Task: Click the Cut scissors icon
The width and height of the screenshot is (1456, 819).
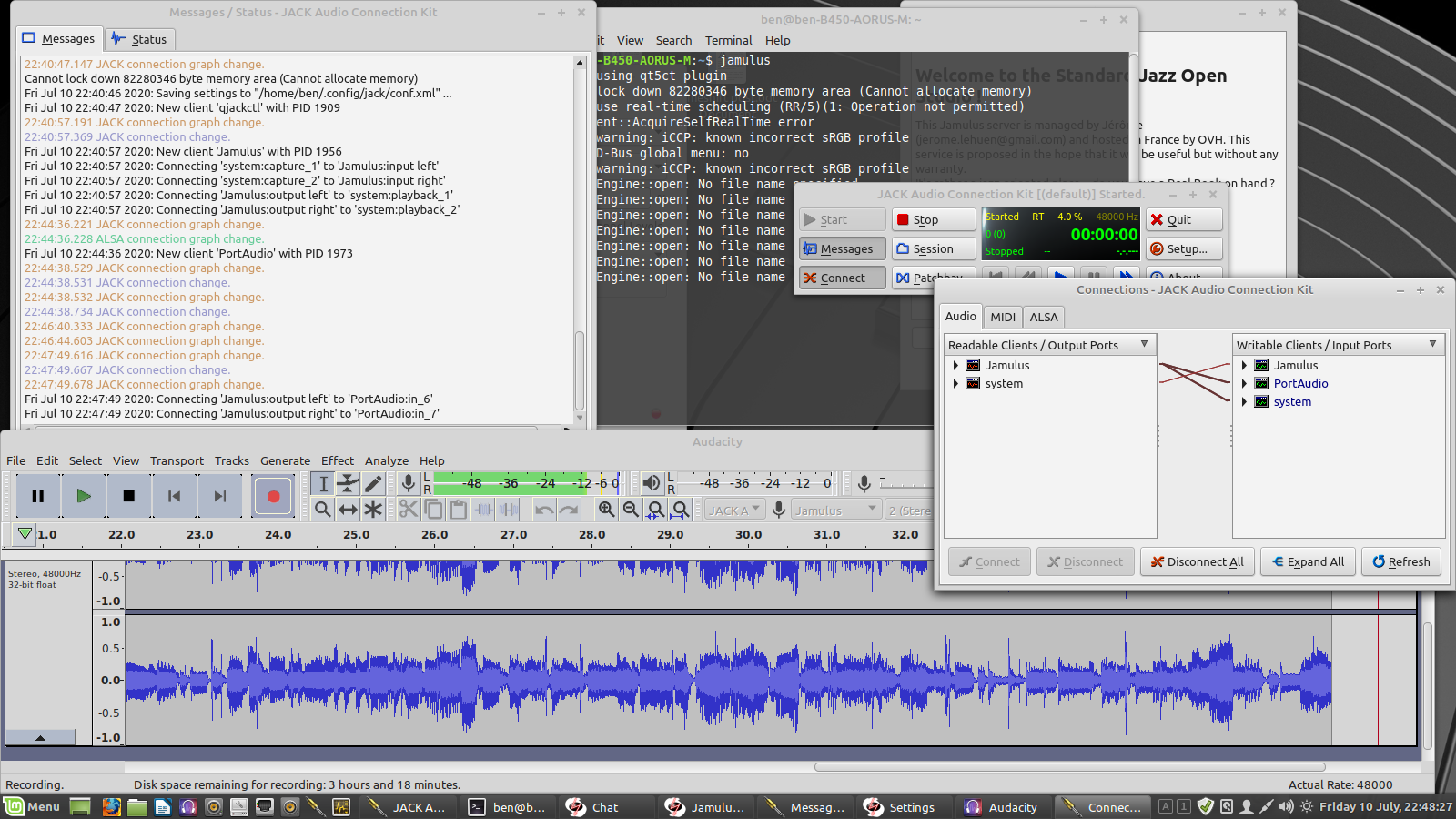Action: [x=409, y=510]
